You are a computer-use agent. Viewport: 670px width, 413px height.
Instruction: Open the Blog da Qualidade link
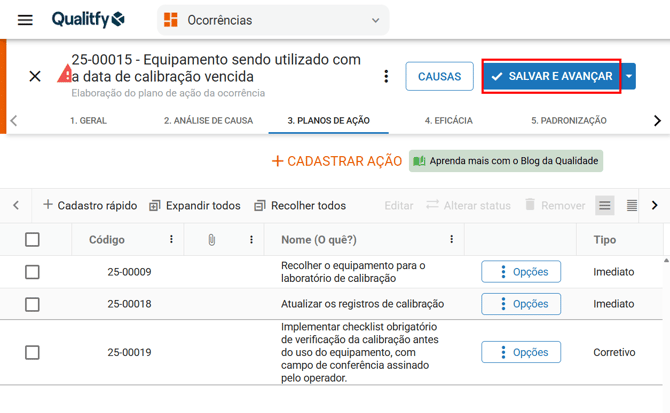[x=506, y=161]
